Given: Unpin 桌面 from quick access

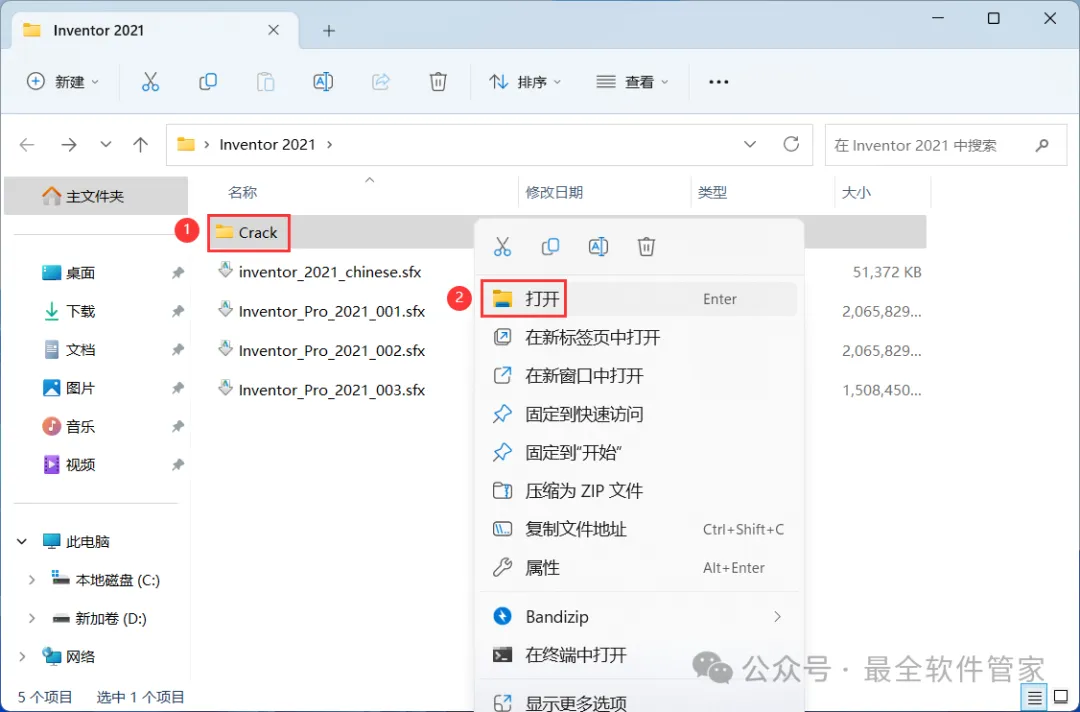Looking at the screenshot, I should tap(178, 273).
